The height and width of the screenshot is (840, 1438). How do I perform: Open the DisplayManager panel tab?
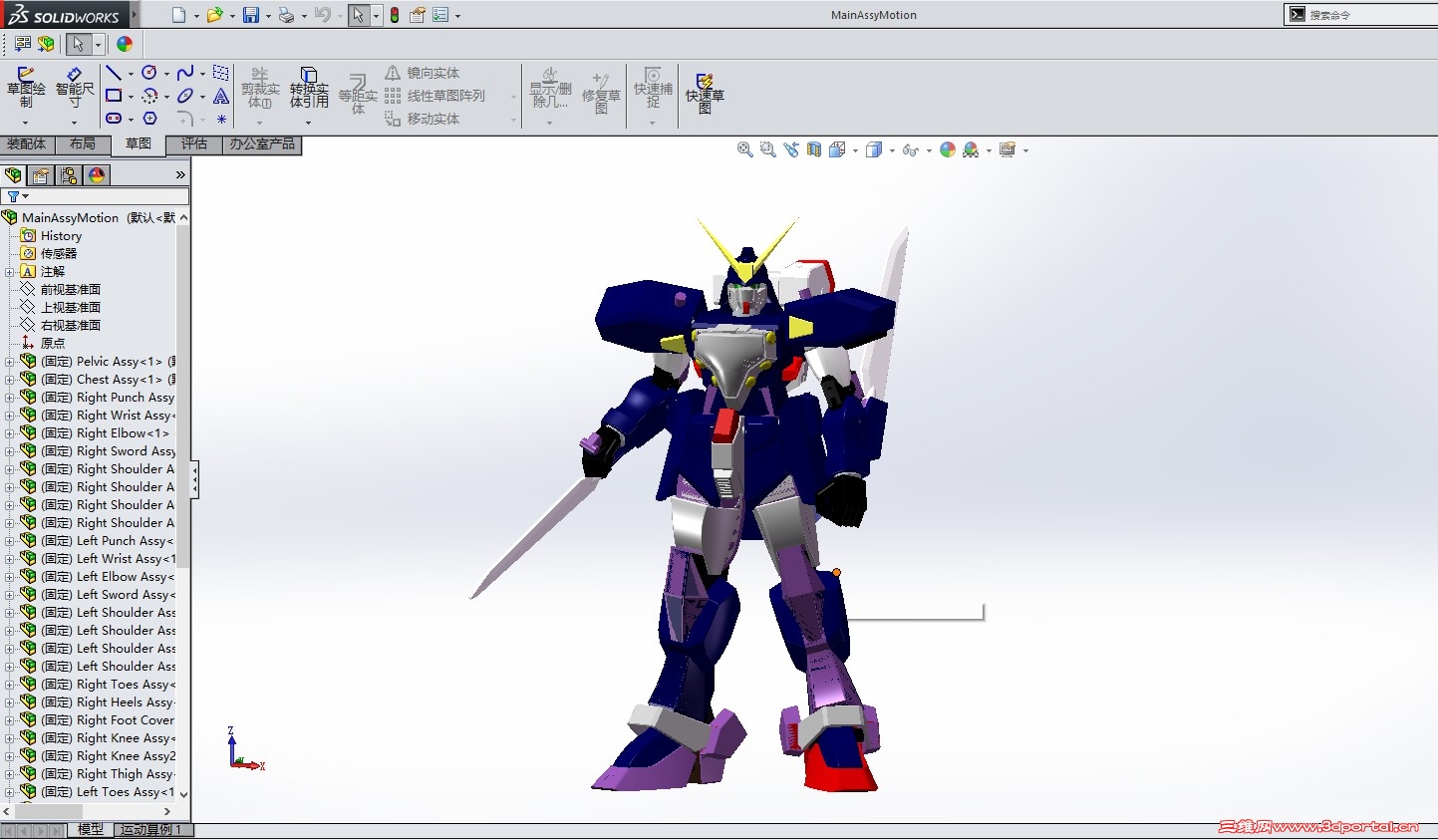(97, 175)
